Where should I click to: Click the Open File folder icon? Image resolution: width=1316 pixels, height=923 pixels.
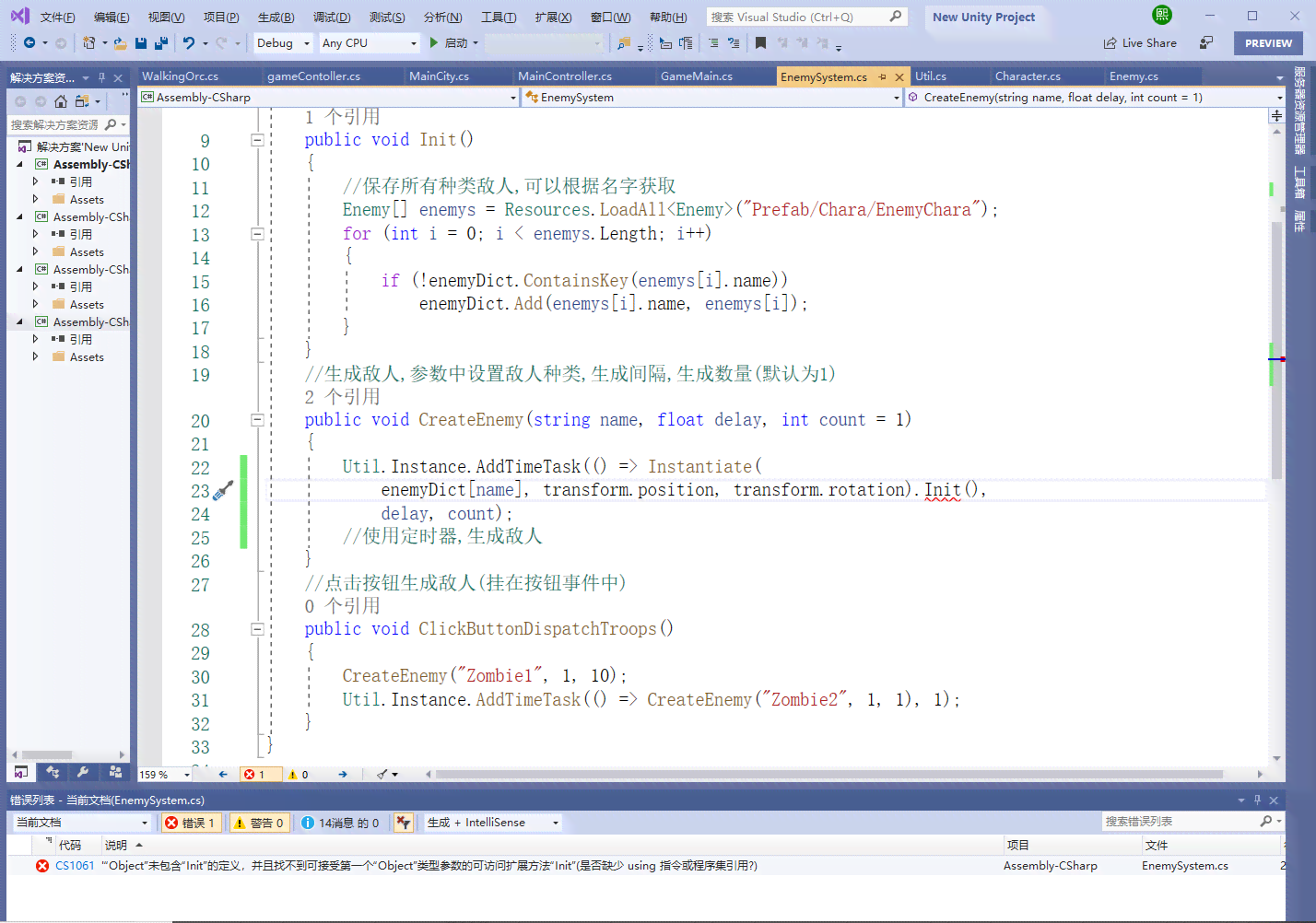[x=120, y=42]
